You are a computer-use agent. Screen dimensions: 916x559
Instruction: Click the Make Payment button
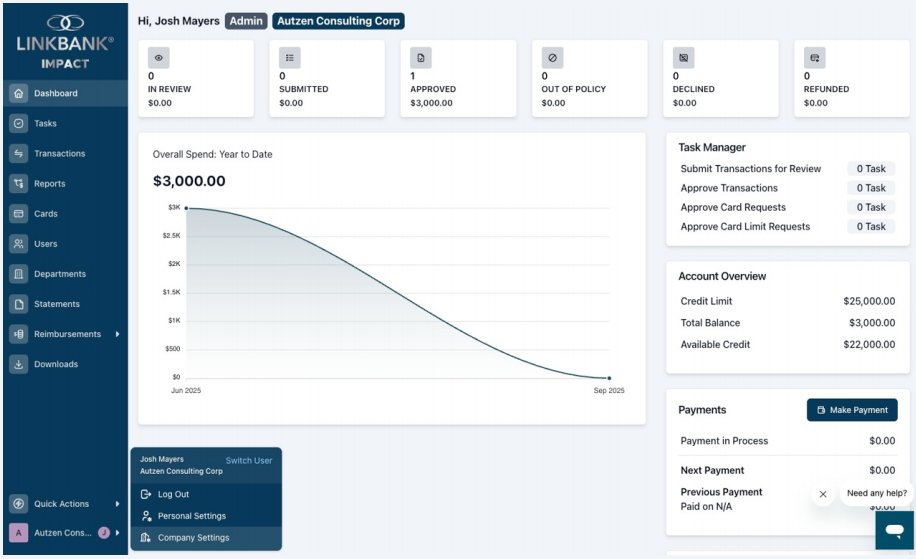[x=852, y=410]
